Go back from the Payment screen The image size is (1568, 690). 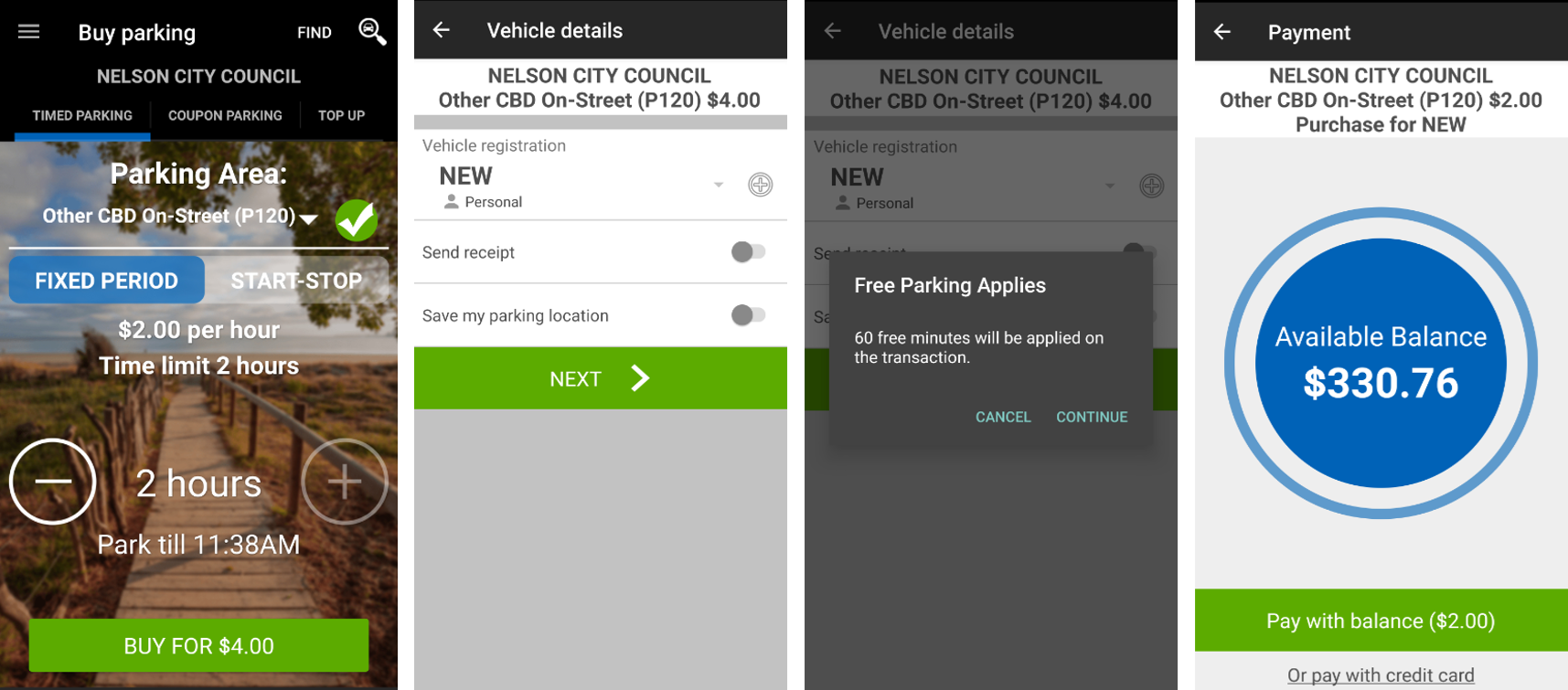point(1222,32)
